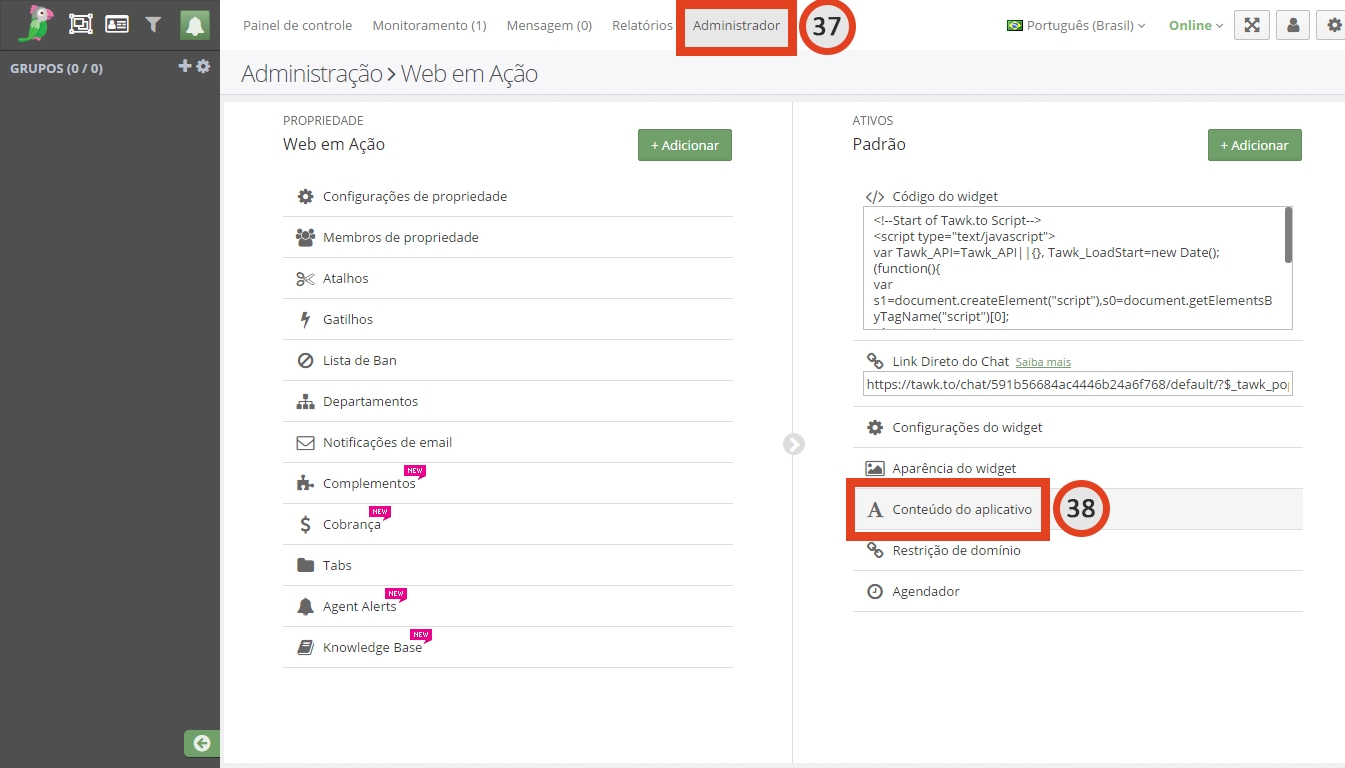
Task: Open the Online status dropdown
Action: point(1196,25)
